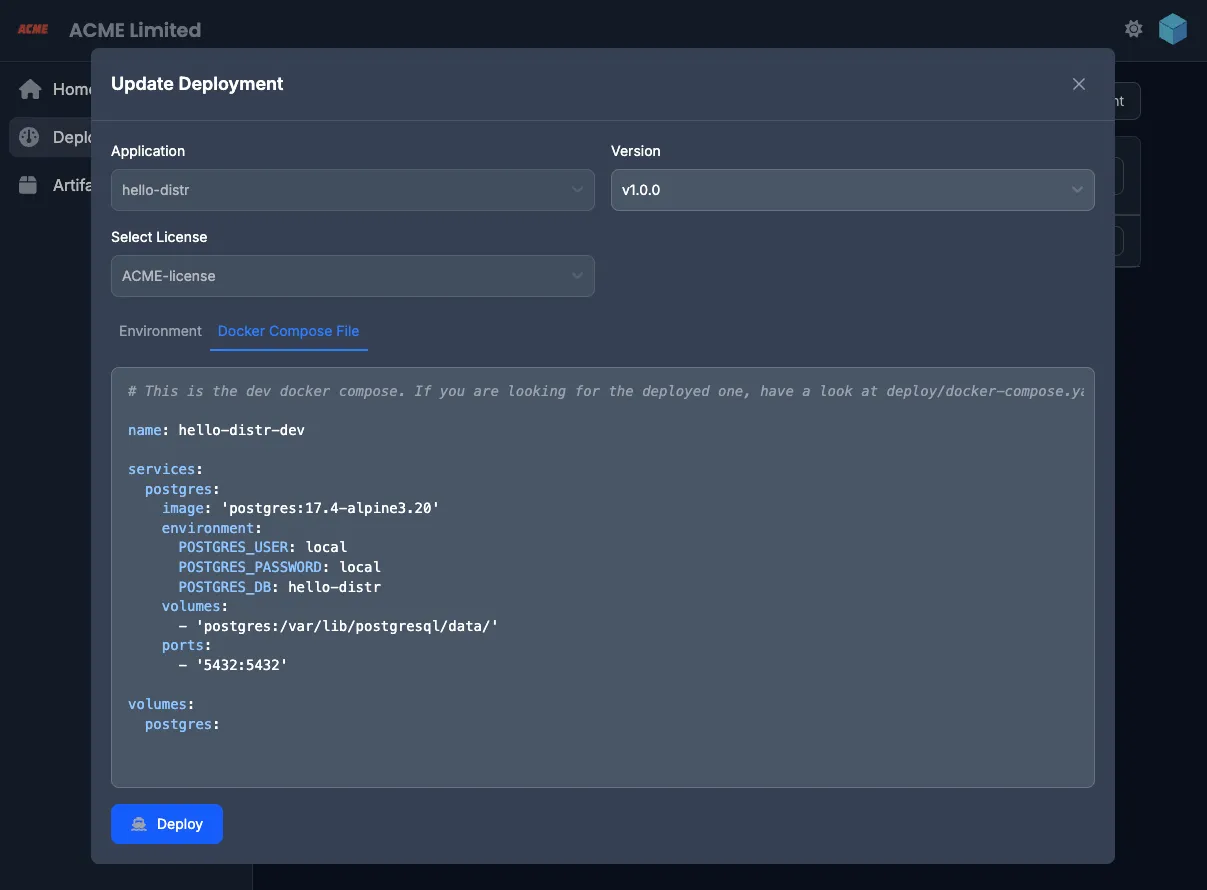This screenshot has height=890, width=1207.
Task: Open the Application dropdown showing hello-distr
Action: pyautogui.click(x=352, y=190)
